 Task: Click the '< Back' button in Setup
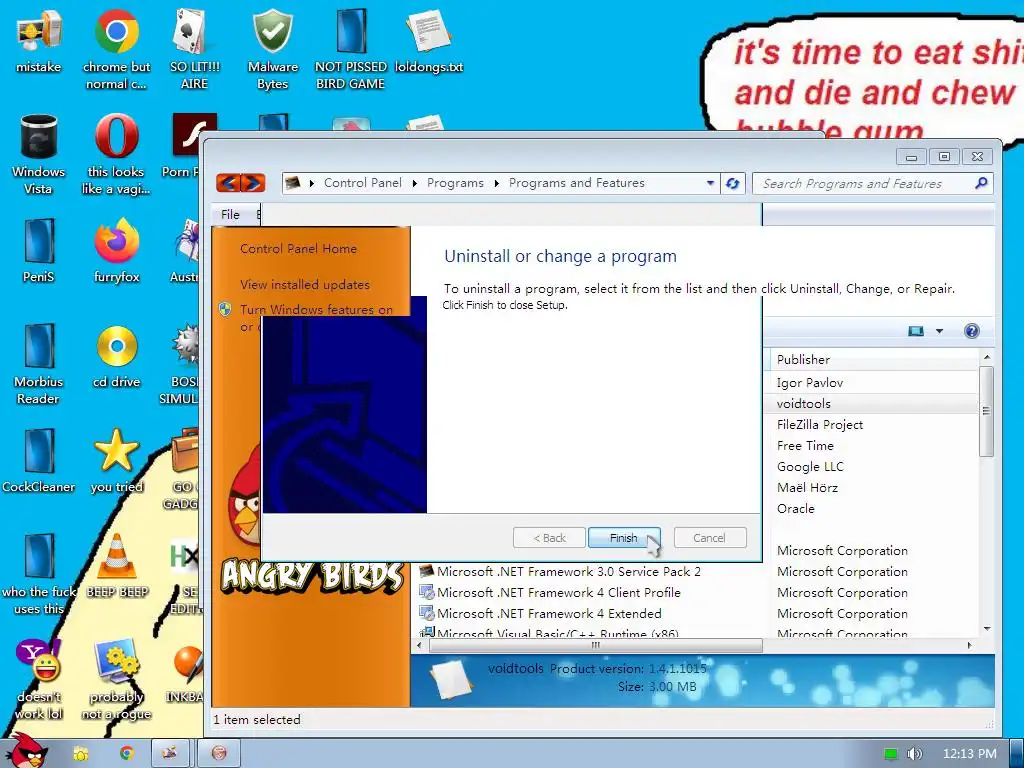pyautogui.click(x=549, y=537)
